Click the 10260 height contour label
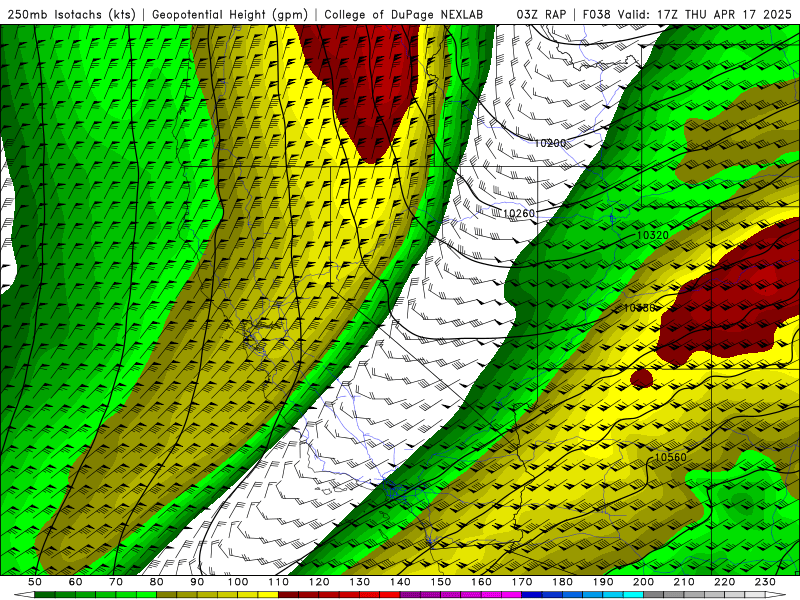 tap(518, 213)
